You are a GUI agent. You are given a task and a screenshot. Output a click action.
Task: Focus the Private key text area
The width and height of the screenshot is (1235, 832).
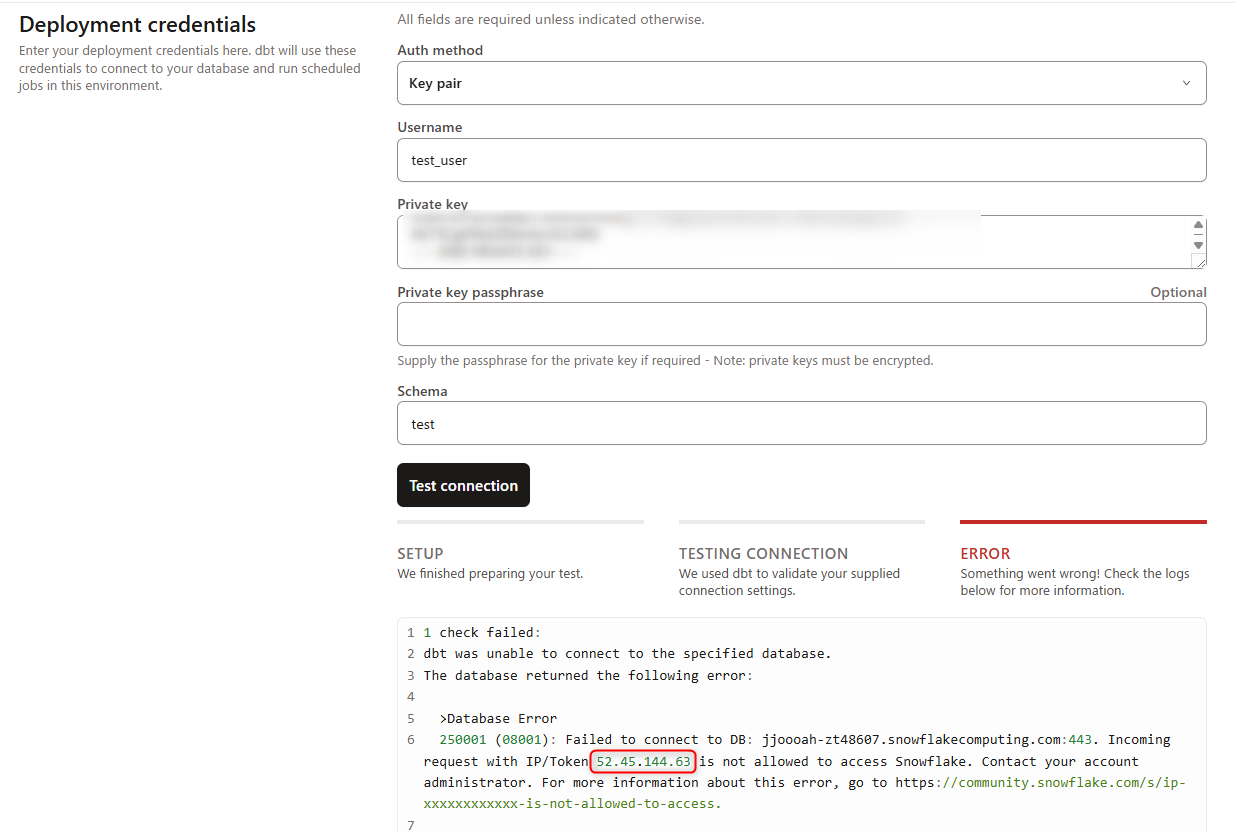tap(790, 242)
